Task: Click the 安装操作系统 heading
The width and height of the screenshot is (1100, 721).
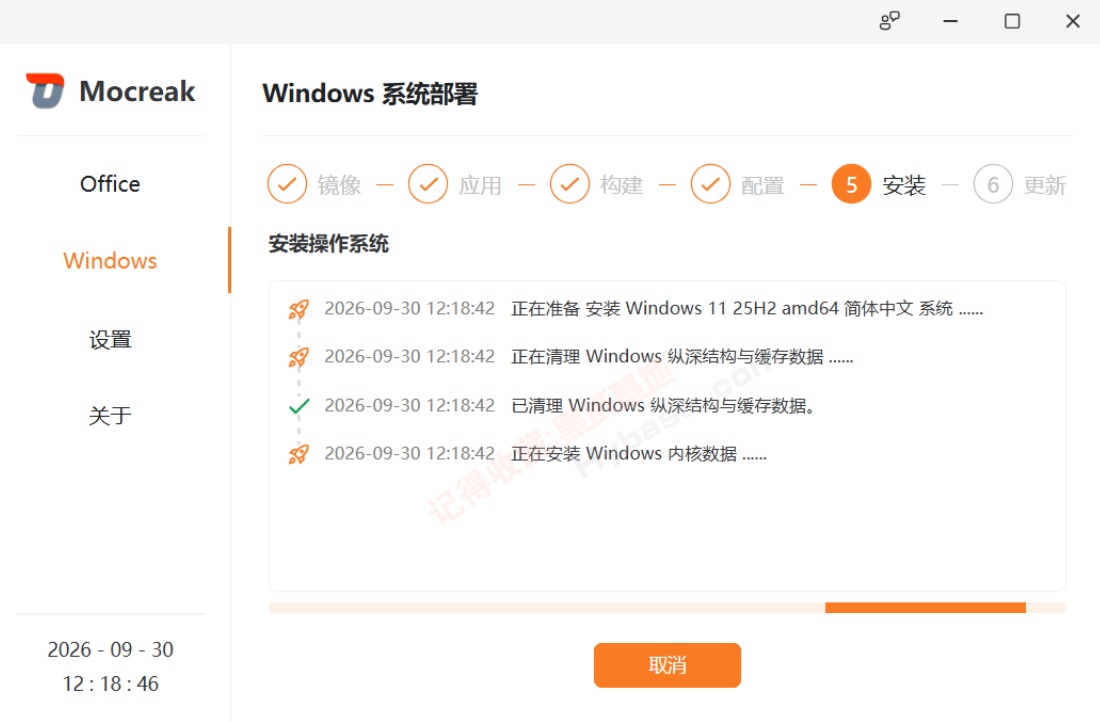Action: point(328,244)
